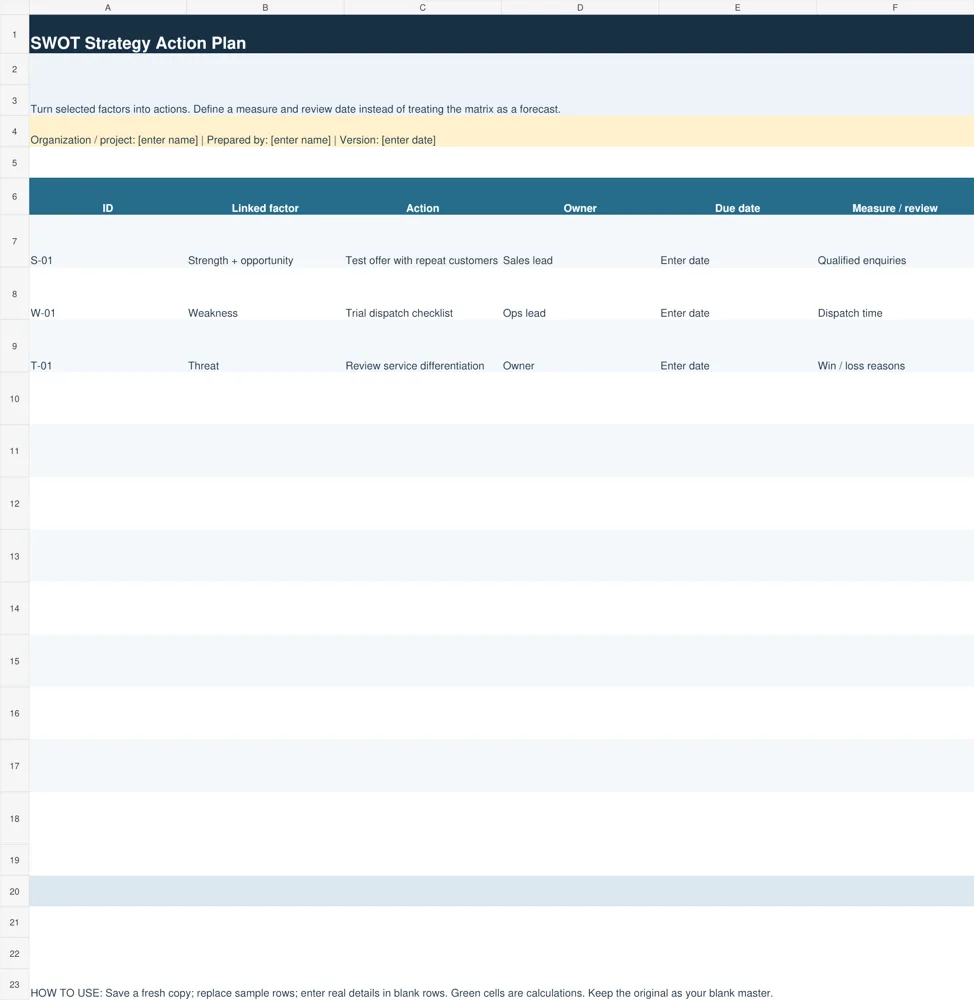974x1000 pixels.
Task: Click the Linked factor header cell
Action: [265, 196]
